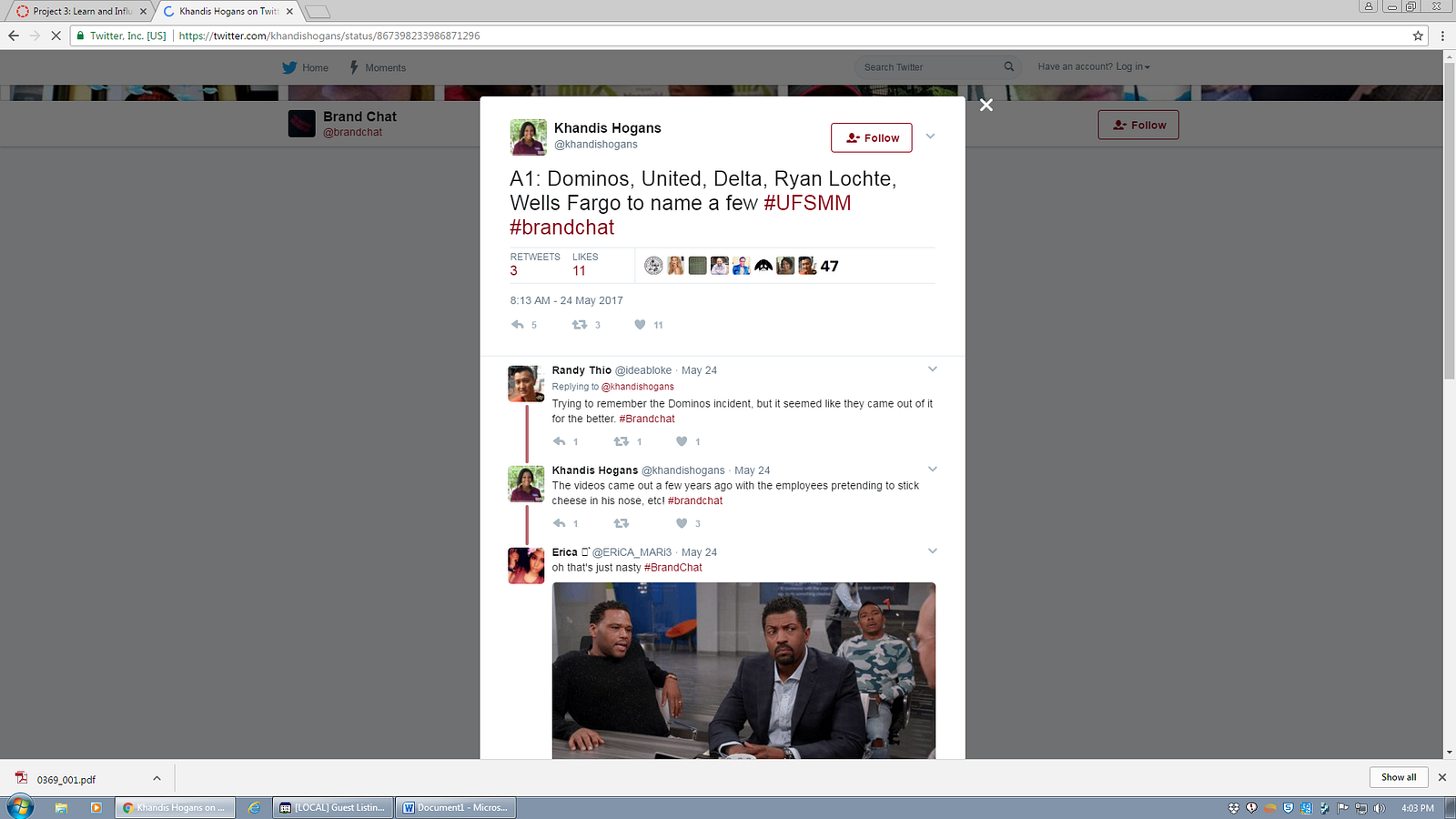Close the downloads bar
1456x819 pixels.
pos(1441,777)
